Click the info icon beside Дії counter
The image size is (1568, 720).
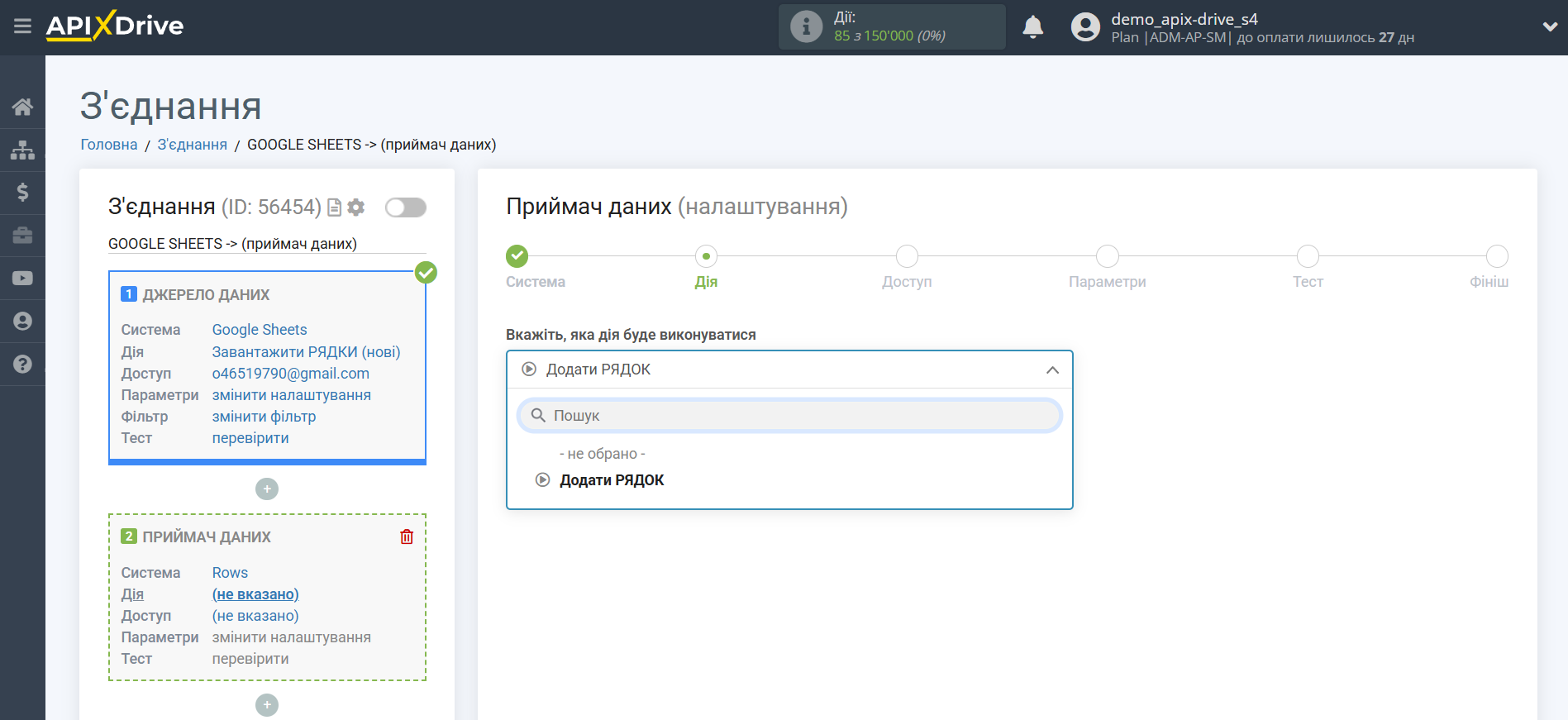806,26
